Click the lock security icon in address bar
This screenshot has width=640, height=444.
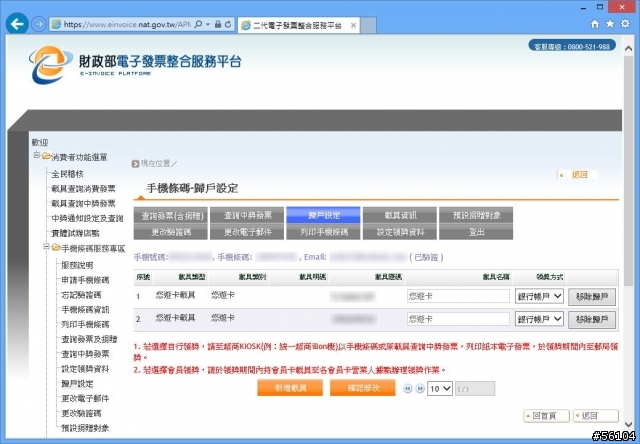(218, 24)
